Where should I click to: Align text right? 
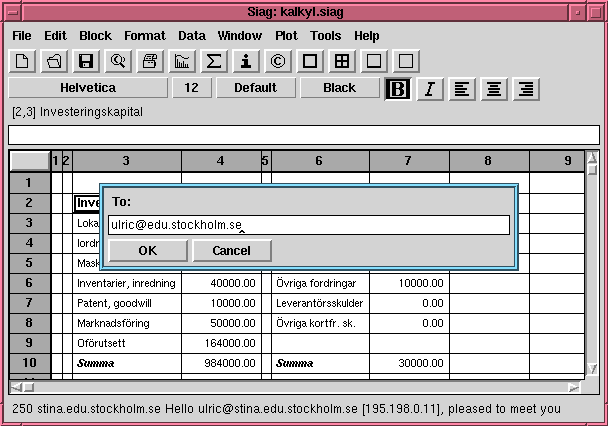[526, 89]
